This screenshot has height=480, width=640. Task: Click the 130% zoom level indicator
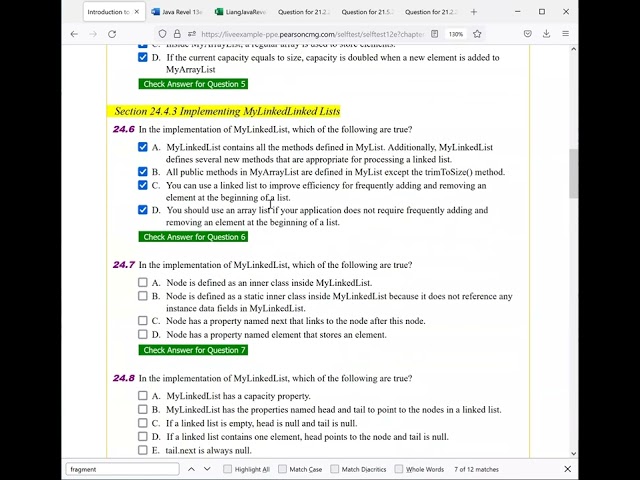(456, 34)
